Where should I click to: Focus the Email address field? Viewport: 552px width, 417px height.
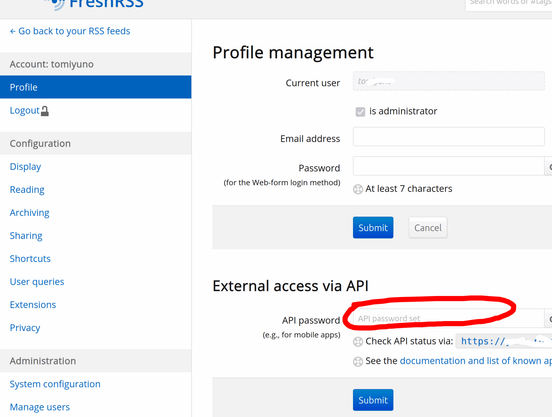[449, 137]
